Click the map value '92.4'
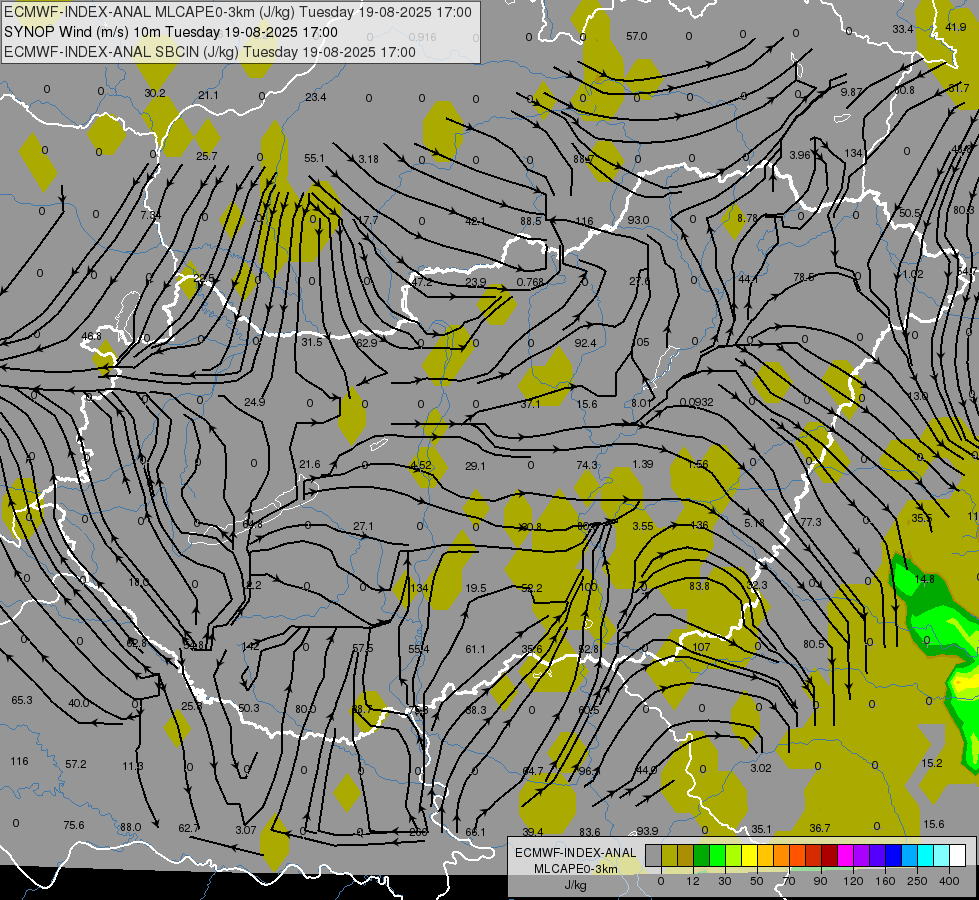 586,343
